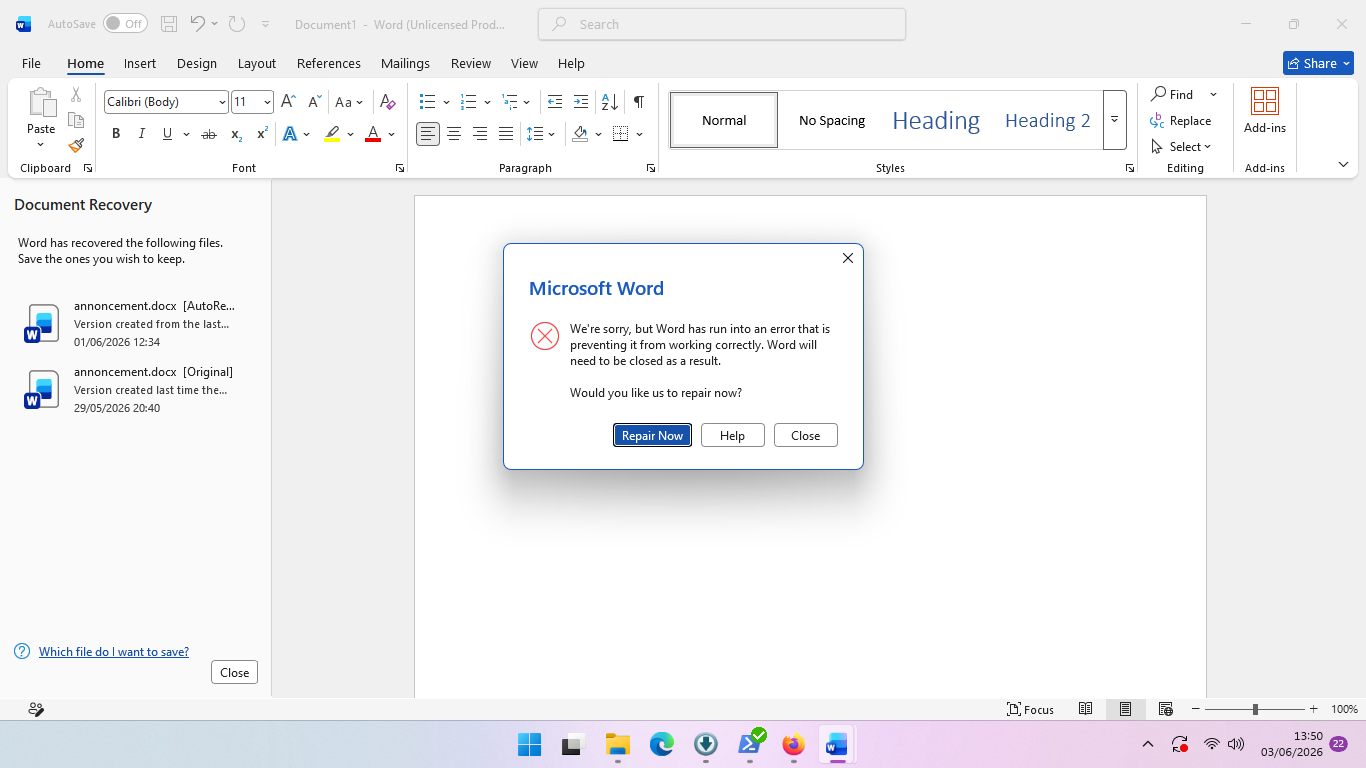
Task: Align text left
Action: (428, 134)
